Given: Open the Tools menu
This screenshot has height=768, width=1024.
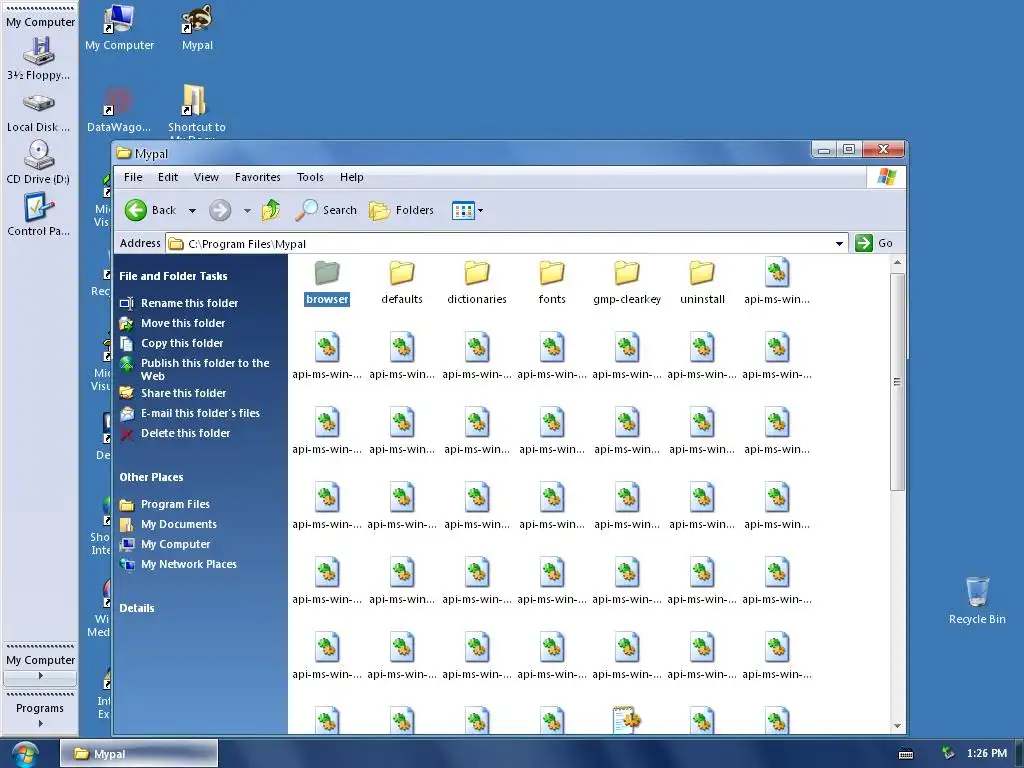Looking at the screenshot, I should (310, 177).
